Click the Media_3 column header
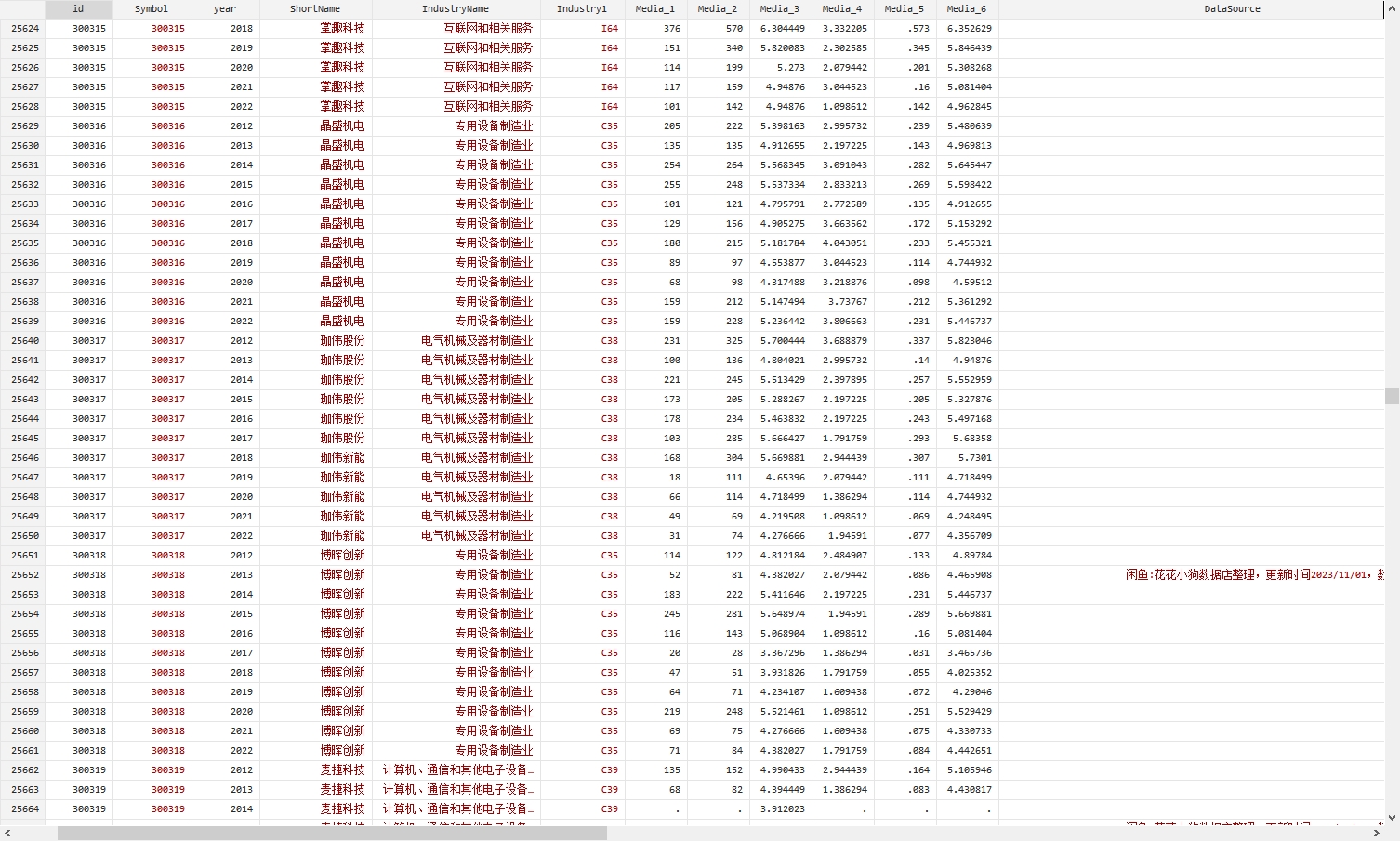Screen dimensions: 1400x841 pos(779,9)
